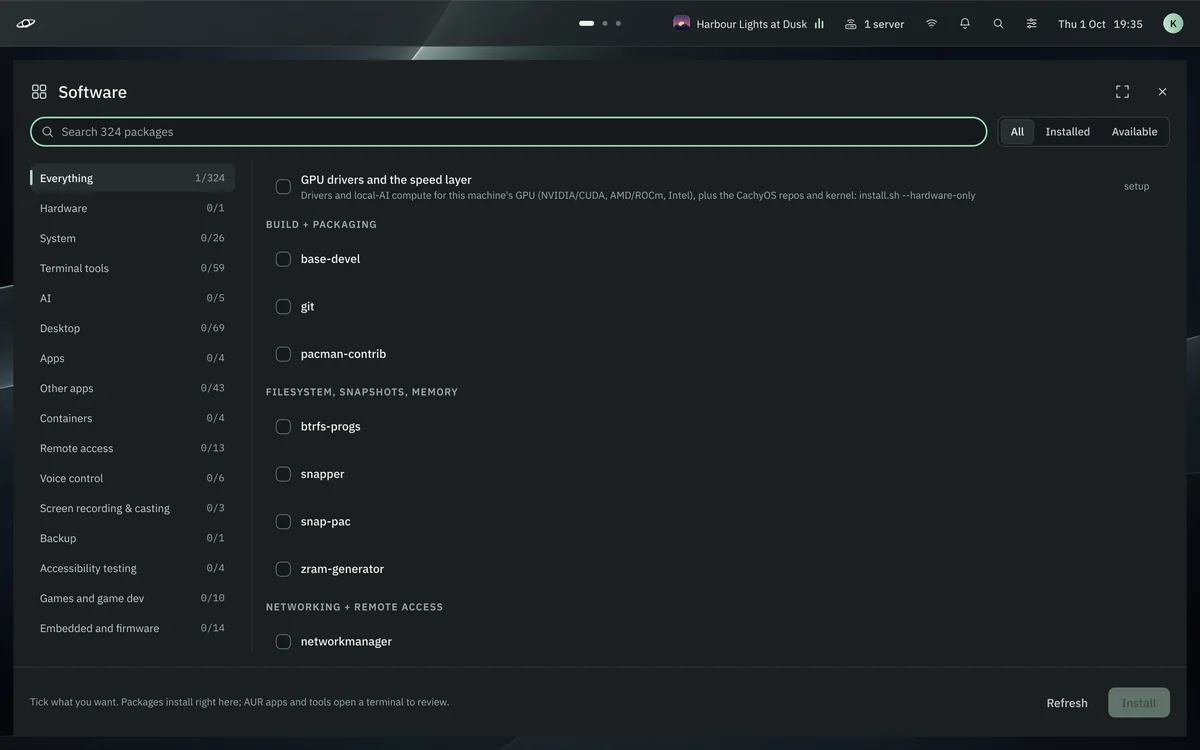1200x750 pixels.
Task: Click FILESYSTEM, SNAPSHOTS, MEMORY section heading
Action: 362,392
